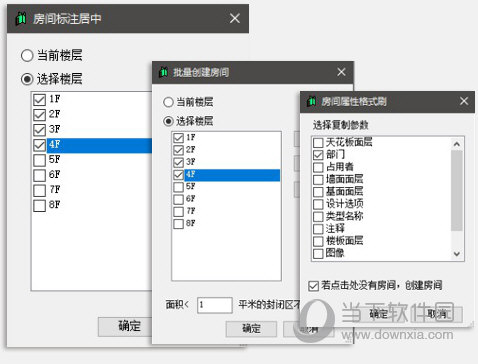Check 8F in 批量创建房间 floor list
Image resolution: width=478 pixels, height=364 pixels.
pos(179,224)
